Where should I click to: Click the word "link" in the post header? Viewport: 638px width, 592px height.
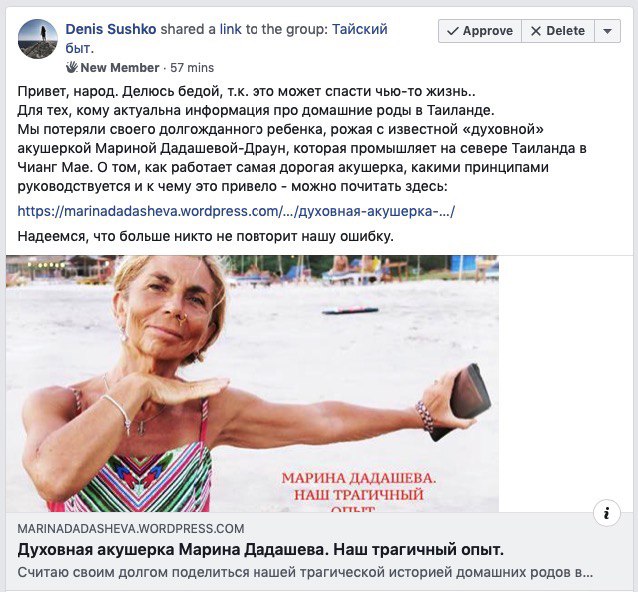(230, 29)
